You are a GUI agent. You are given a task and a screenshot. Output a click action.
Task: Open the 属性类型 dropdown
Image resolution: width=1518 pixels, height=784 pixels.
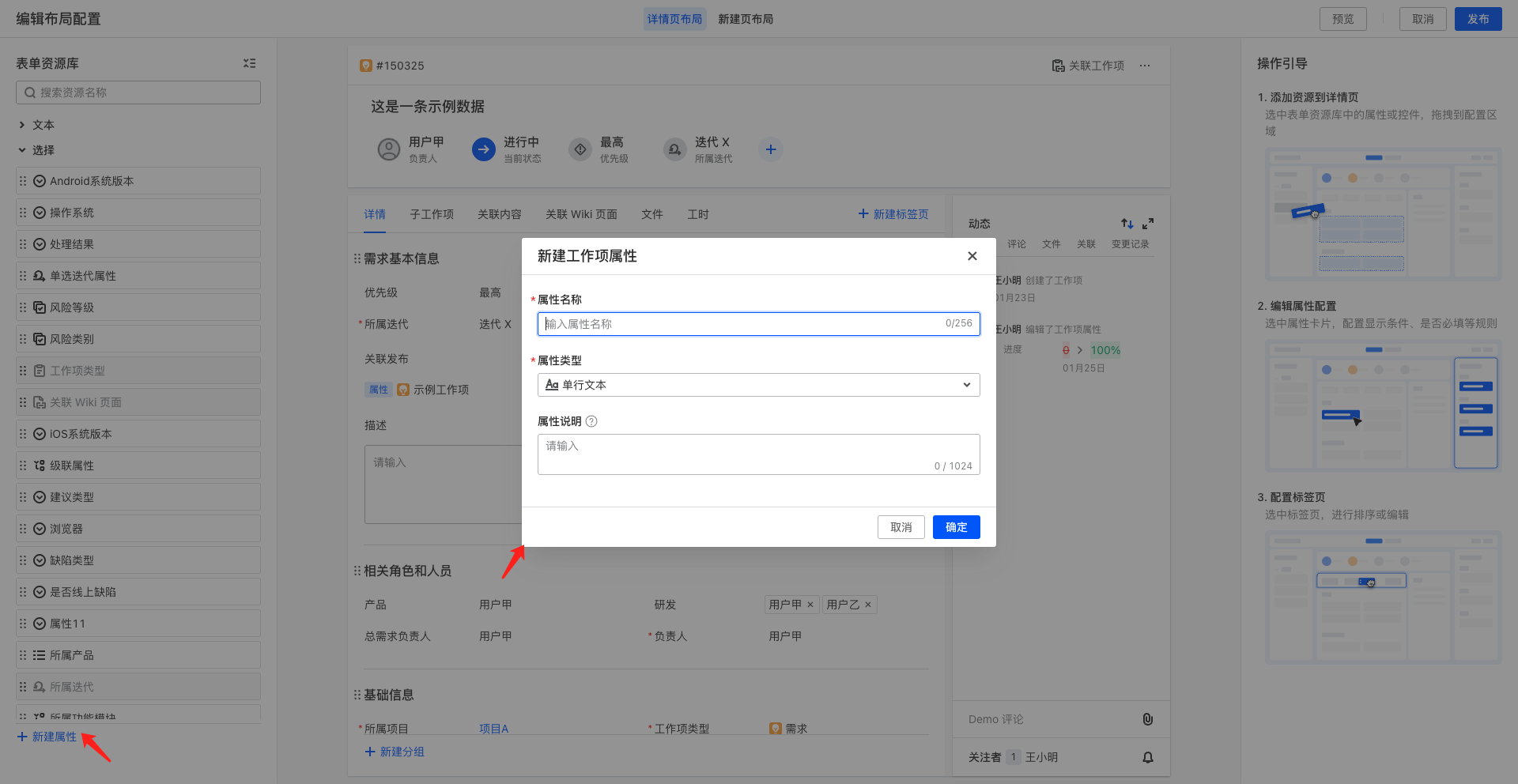[x=759, y=385]
